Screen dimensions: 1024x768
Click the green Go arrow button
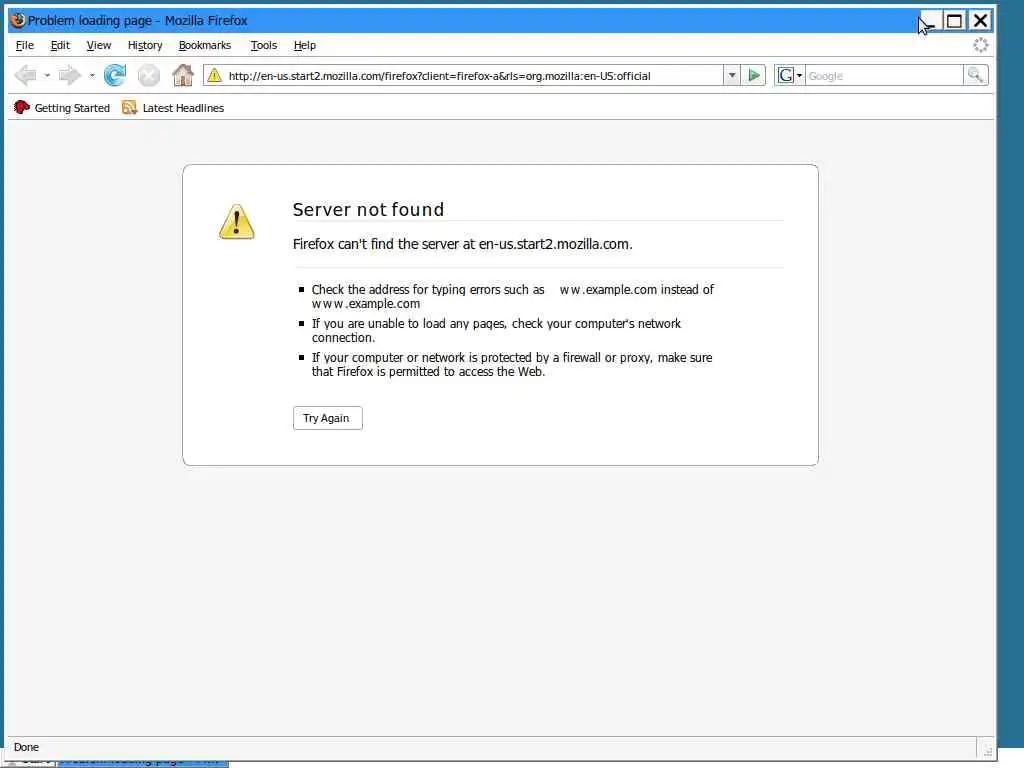(754, 76)
